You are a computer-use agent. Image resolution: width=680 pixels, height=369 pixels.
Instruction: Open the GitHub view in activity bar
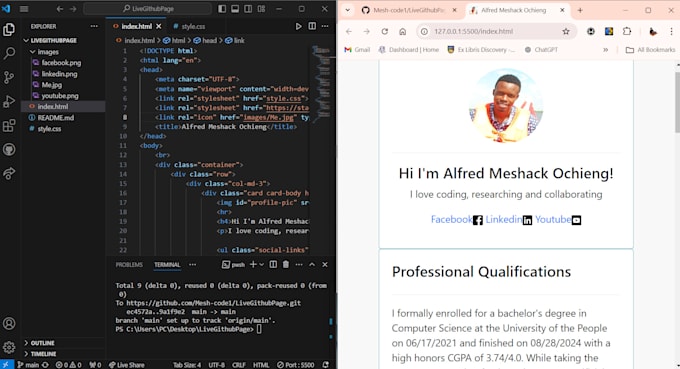(9, 150)
